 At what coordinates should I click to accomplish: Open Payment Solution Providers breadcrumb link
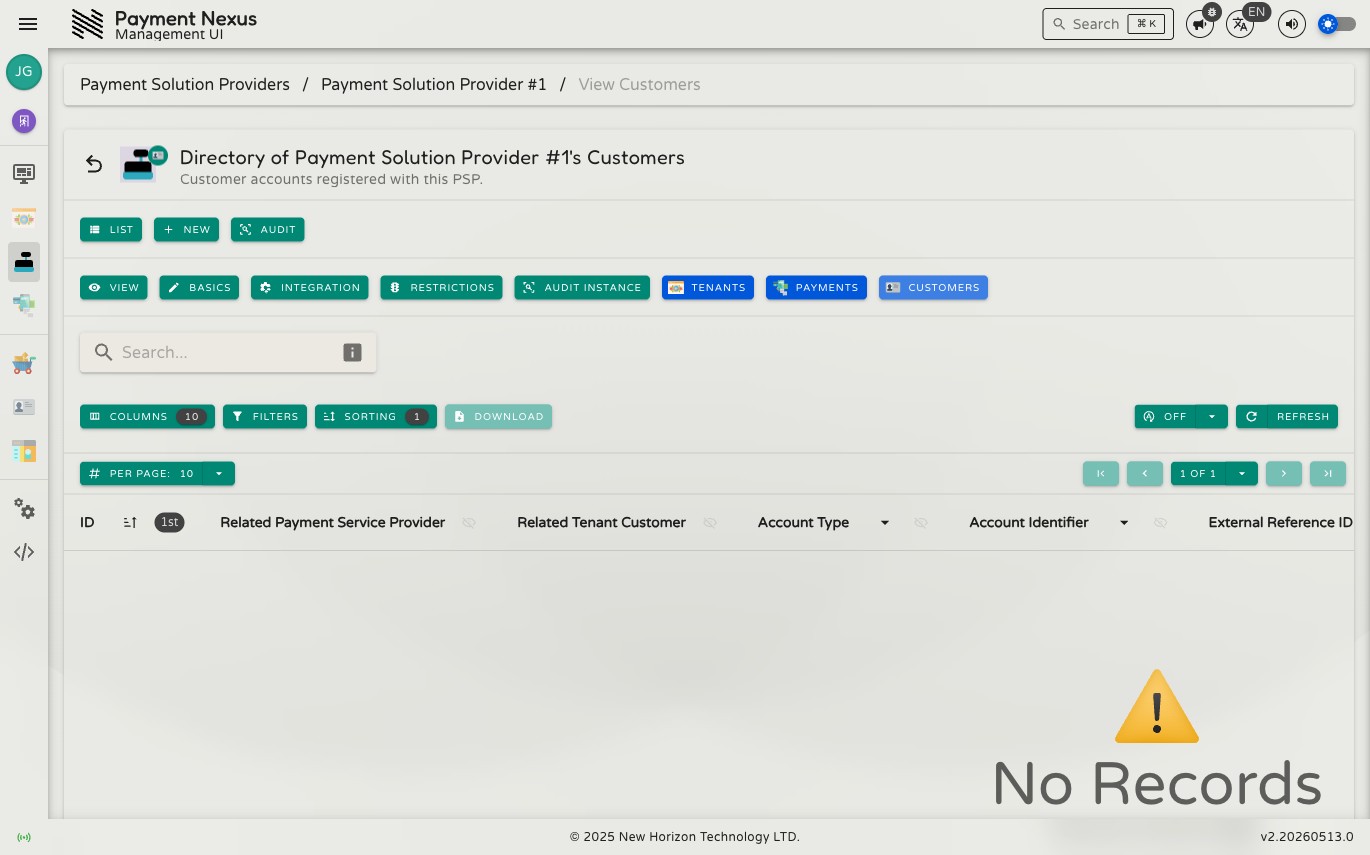185,84
